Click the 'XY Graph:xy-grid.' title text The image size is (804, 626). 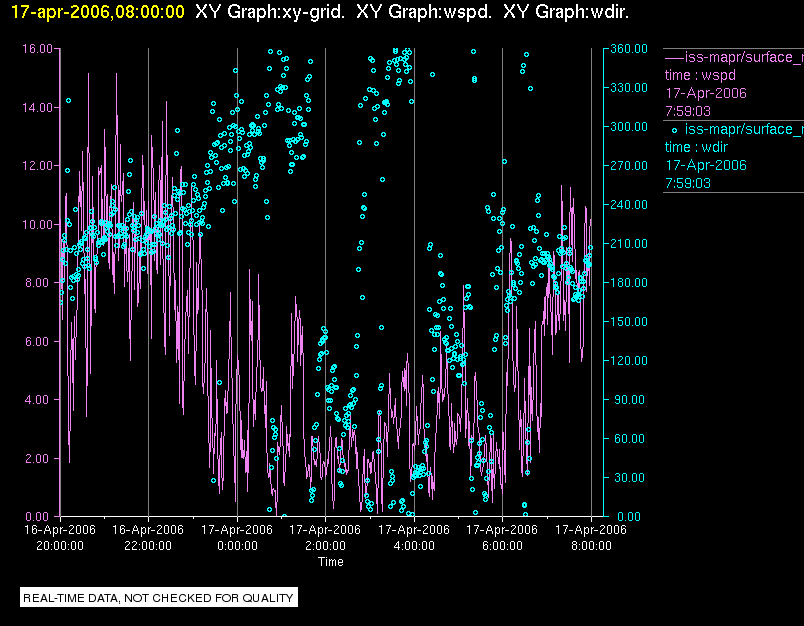[x=270, y=12]
